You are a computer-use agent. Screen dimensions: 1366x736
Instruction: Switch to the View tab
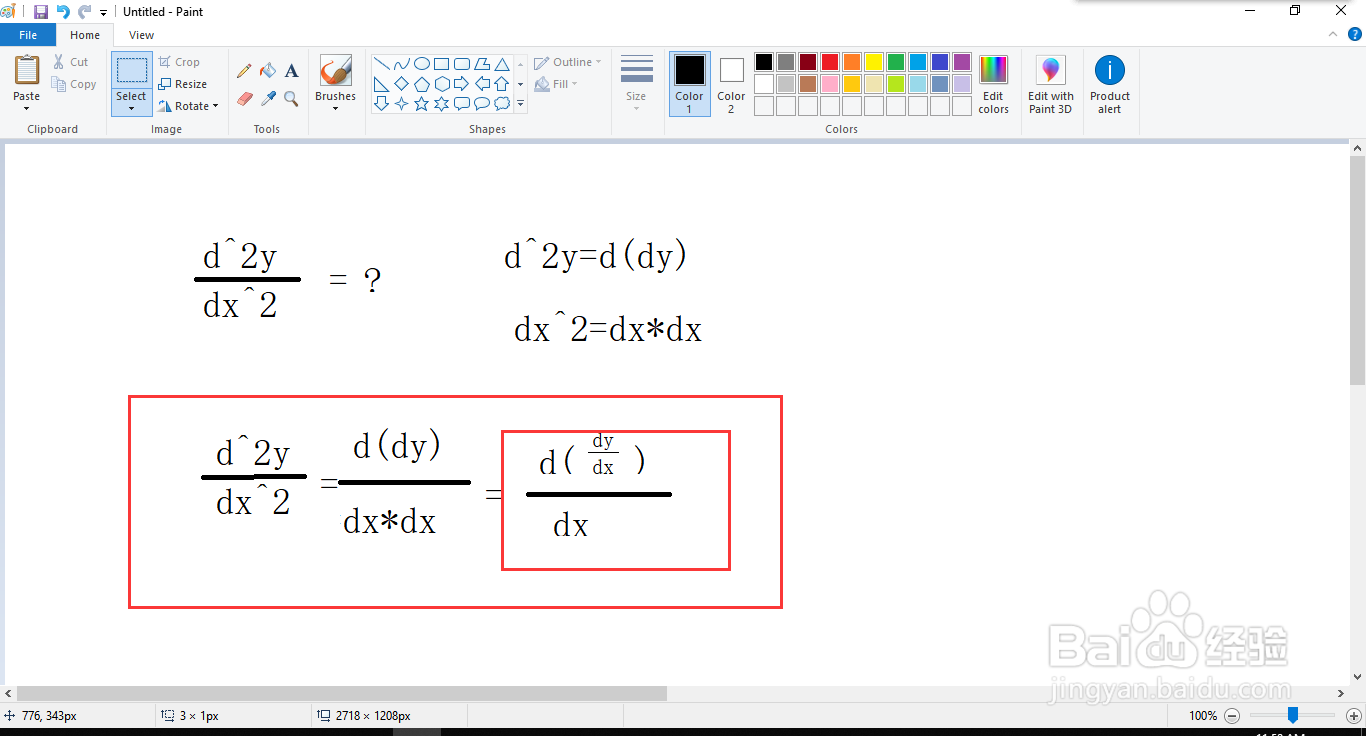141,34
